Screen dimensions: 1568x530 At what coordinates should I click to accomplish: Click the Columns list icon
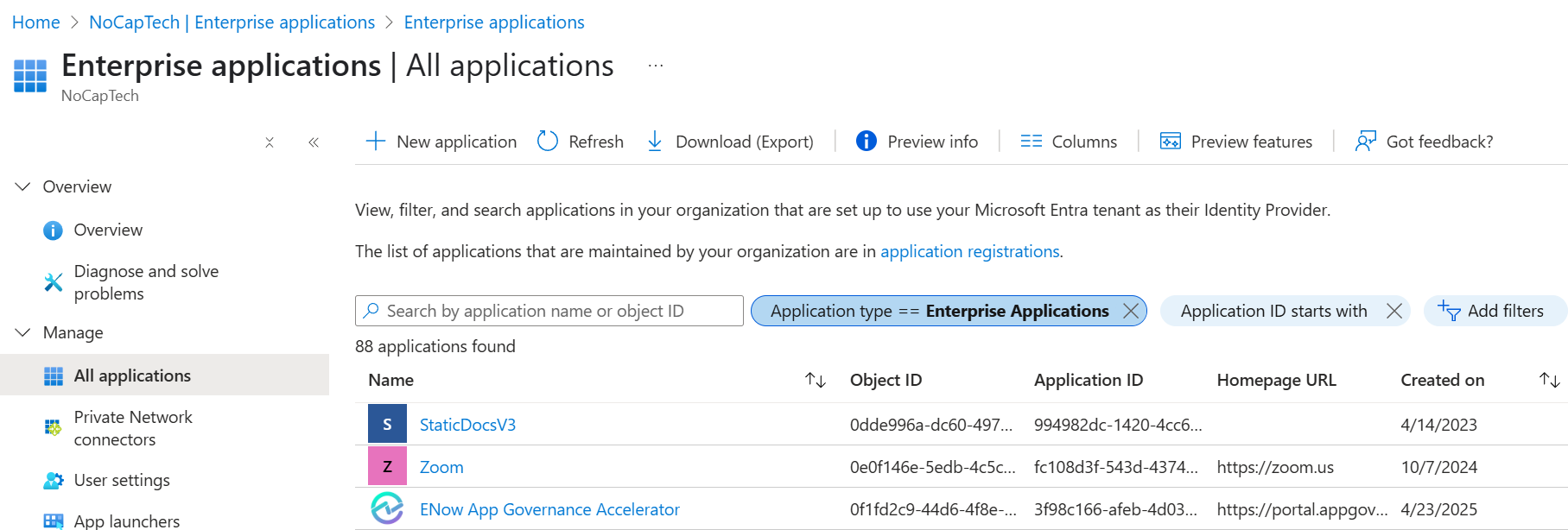pos(1032,141)
